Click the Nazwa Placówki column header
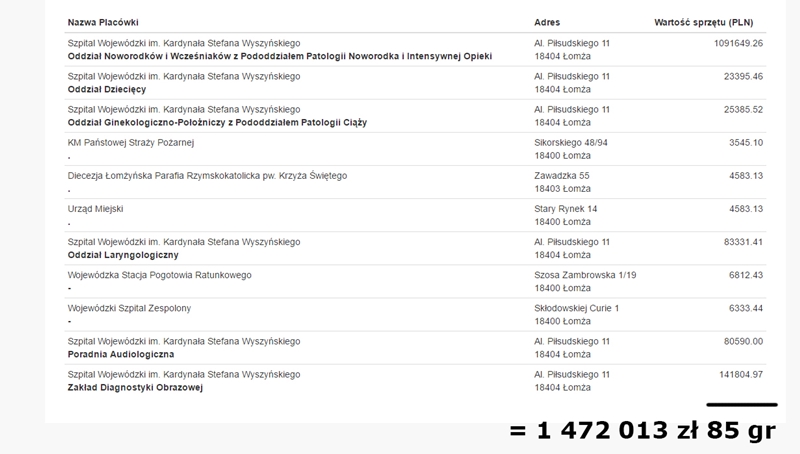This screenshot has width=800, height=454. [103, 21]
